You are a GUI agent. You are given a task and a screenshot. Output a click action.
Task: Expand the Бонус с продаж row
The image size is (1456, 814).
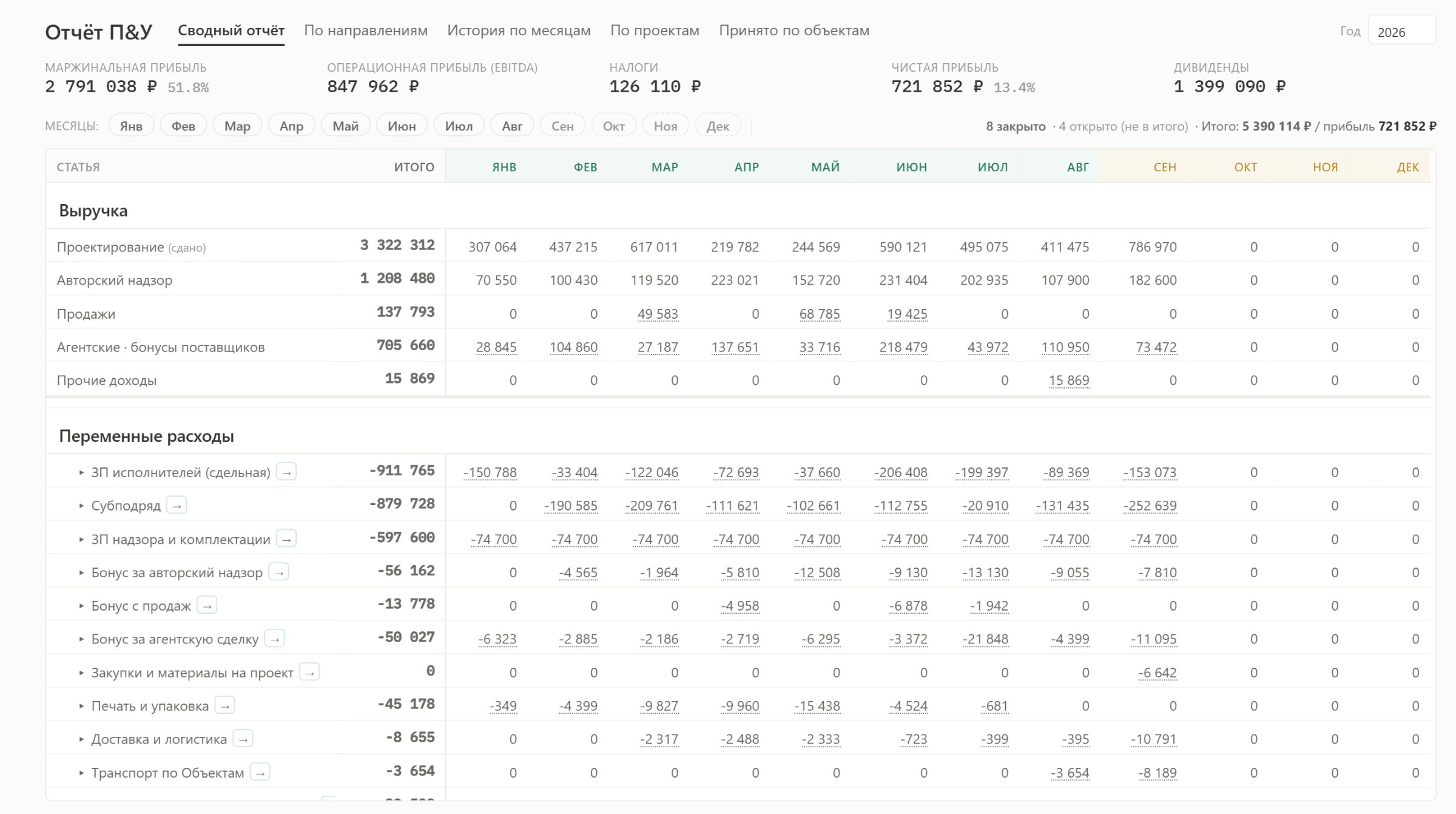coord(81,606)
